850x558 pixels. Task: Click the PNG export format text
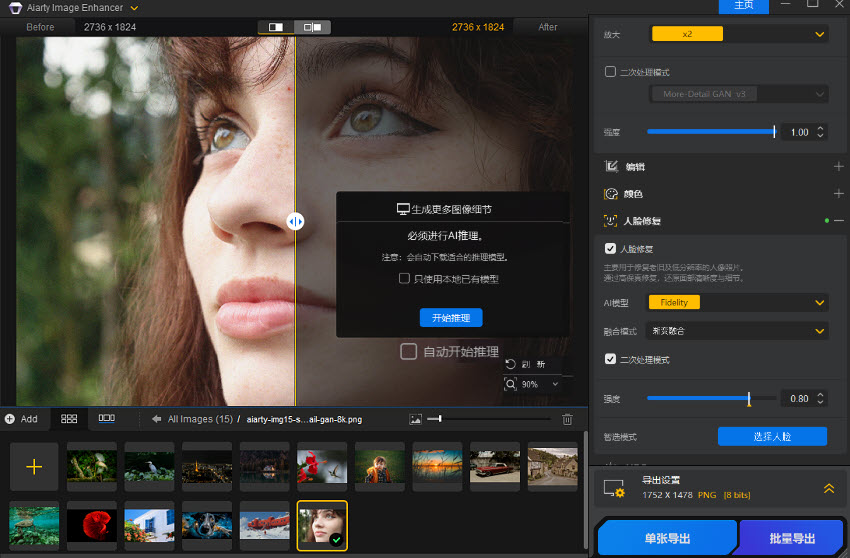(x=707, y=495)
